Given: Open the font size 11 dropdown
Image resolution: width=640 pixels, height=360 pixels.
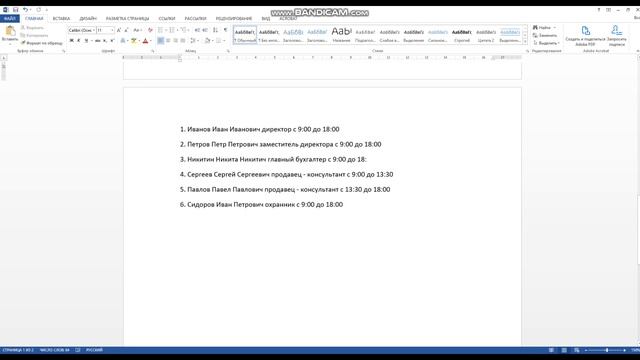Looking at the screenshot, I should click(112, 30).
